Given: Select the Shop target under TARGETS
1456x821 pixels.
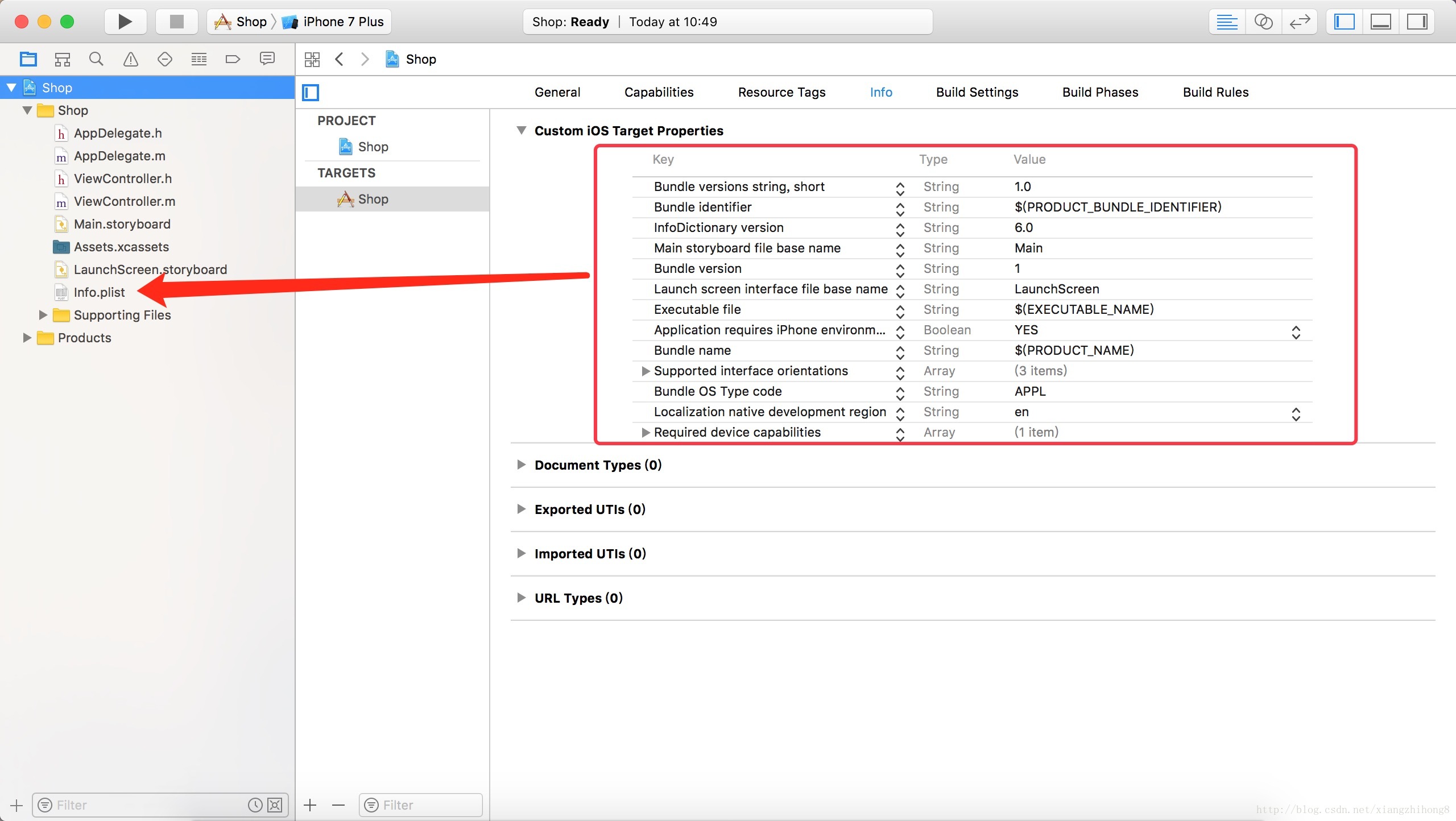Looking at the screenshot, I should (392, 199).
